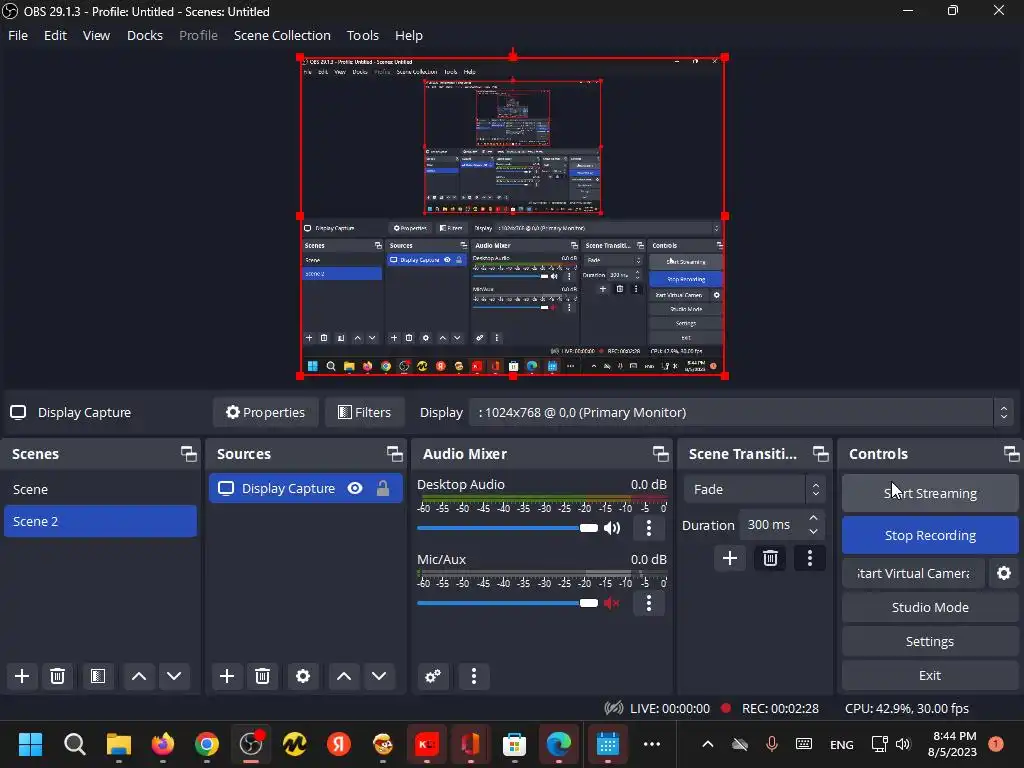
Task: Decrease transition Duration with down arrow
Action: tap(813, 532)
